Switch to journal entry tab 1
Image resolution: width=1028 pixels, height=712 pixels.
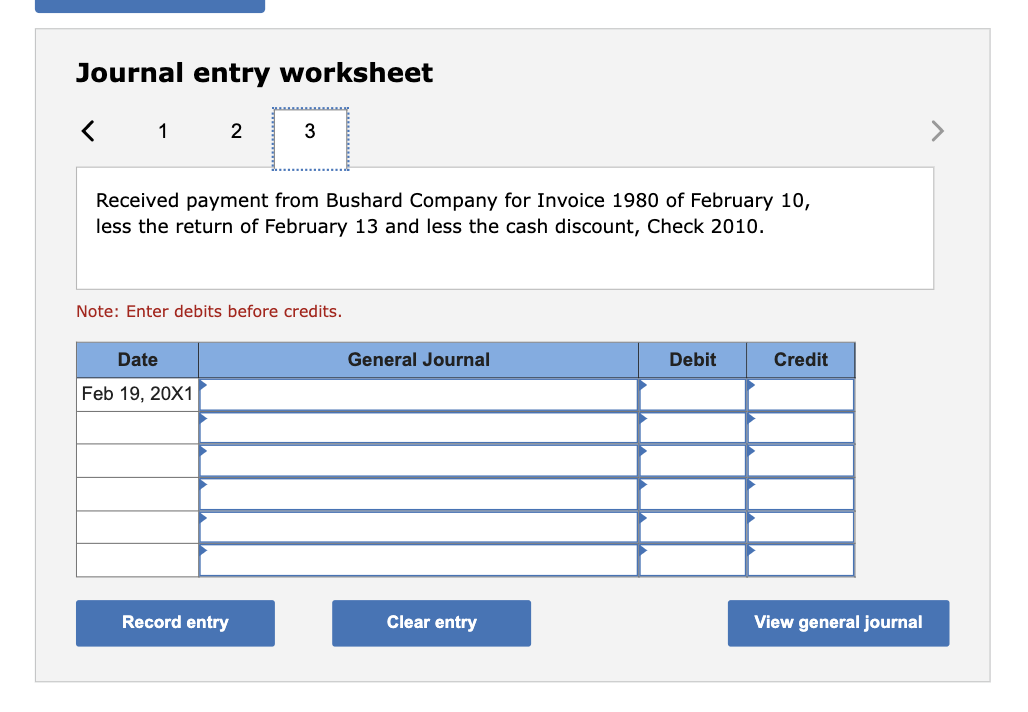pyautogui.click(x=163, y=131)
